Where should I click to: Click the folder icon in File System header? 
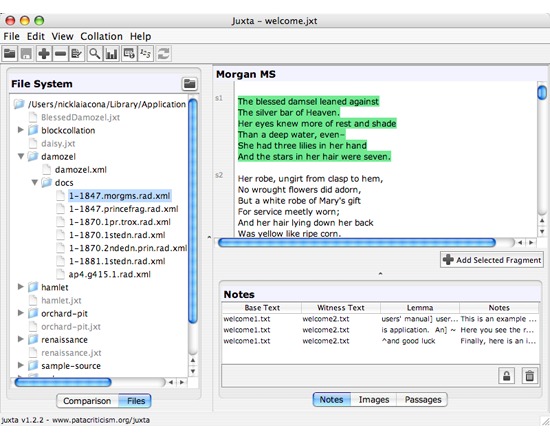[x=190, y=84]
